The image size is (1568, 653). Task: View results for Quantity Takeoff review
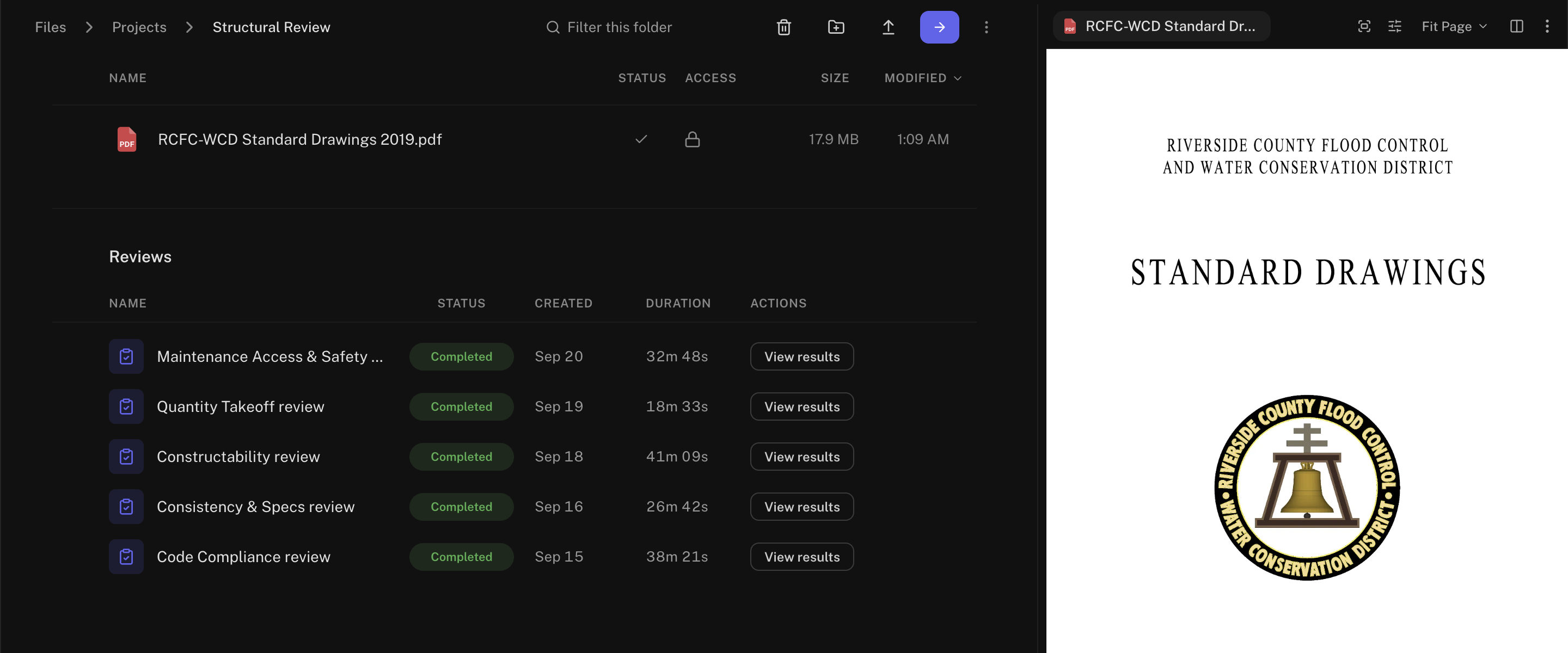click(x=801, y=406)
